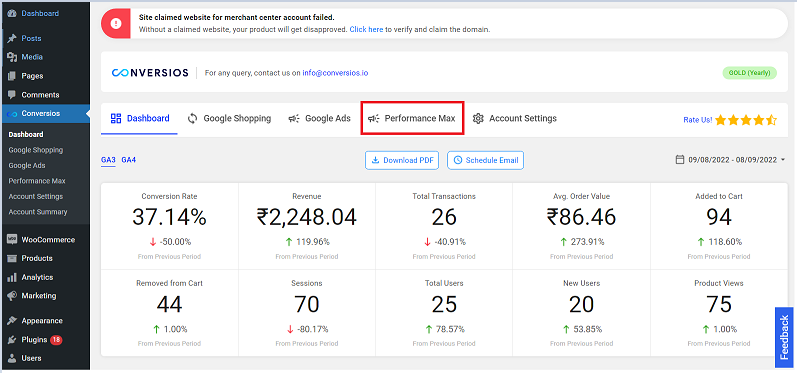797x373 pixels.
Task: Click the Pages icon in sidebar
Action: tap(12, 76)
